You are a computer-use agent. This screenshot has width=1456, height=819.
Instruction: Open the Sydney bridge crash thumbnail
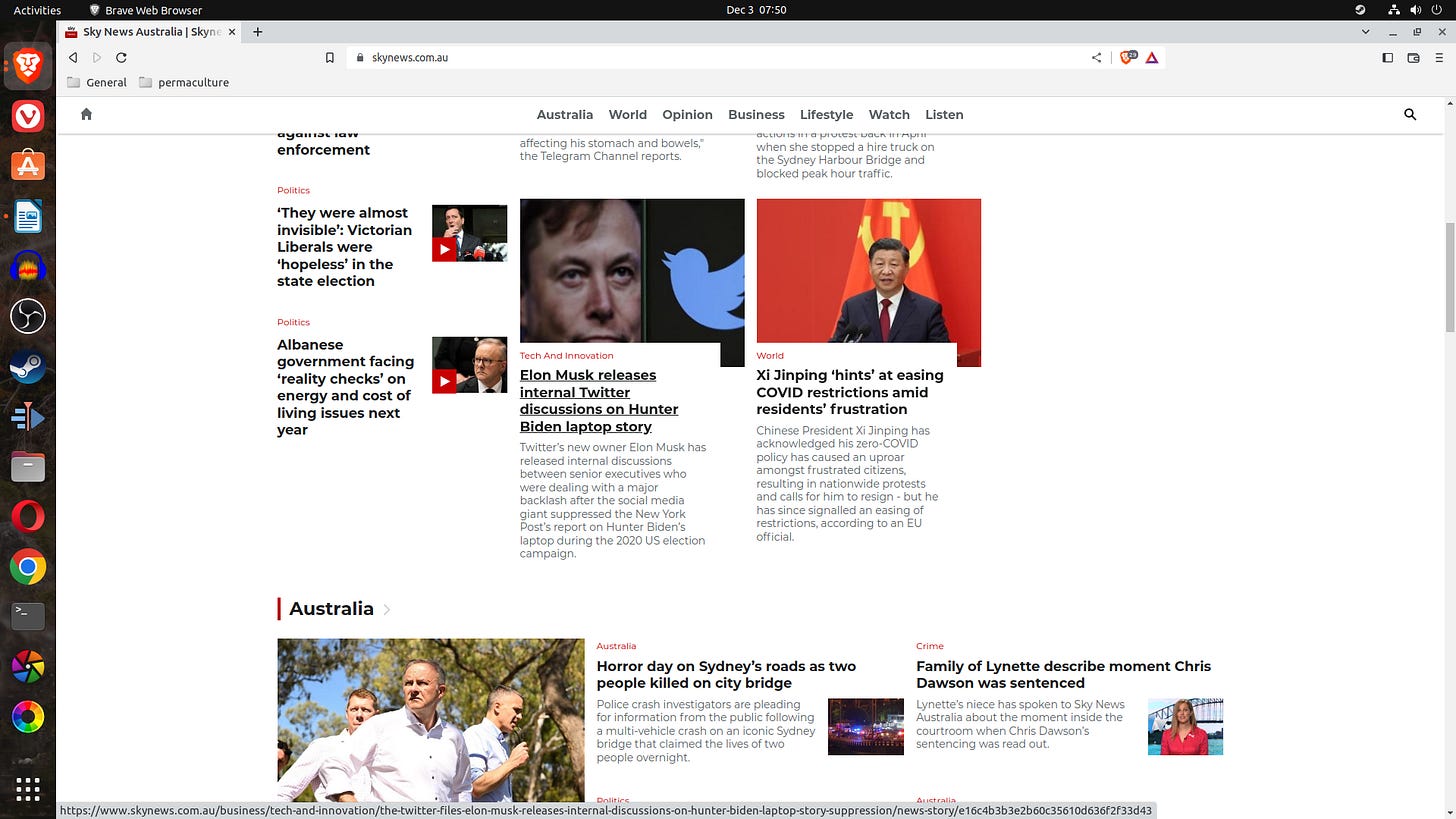(866, 727)
